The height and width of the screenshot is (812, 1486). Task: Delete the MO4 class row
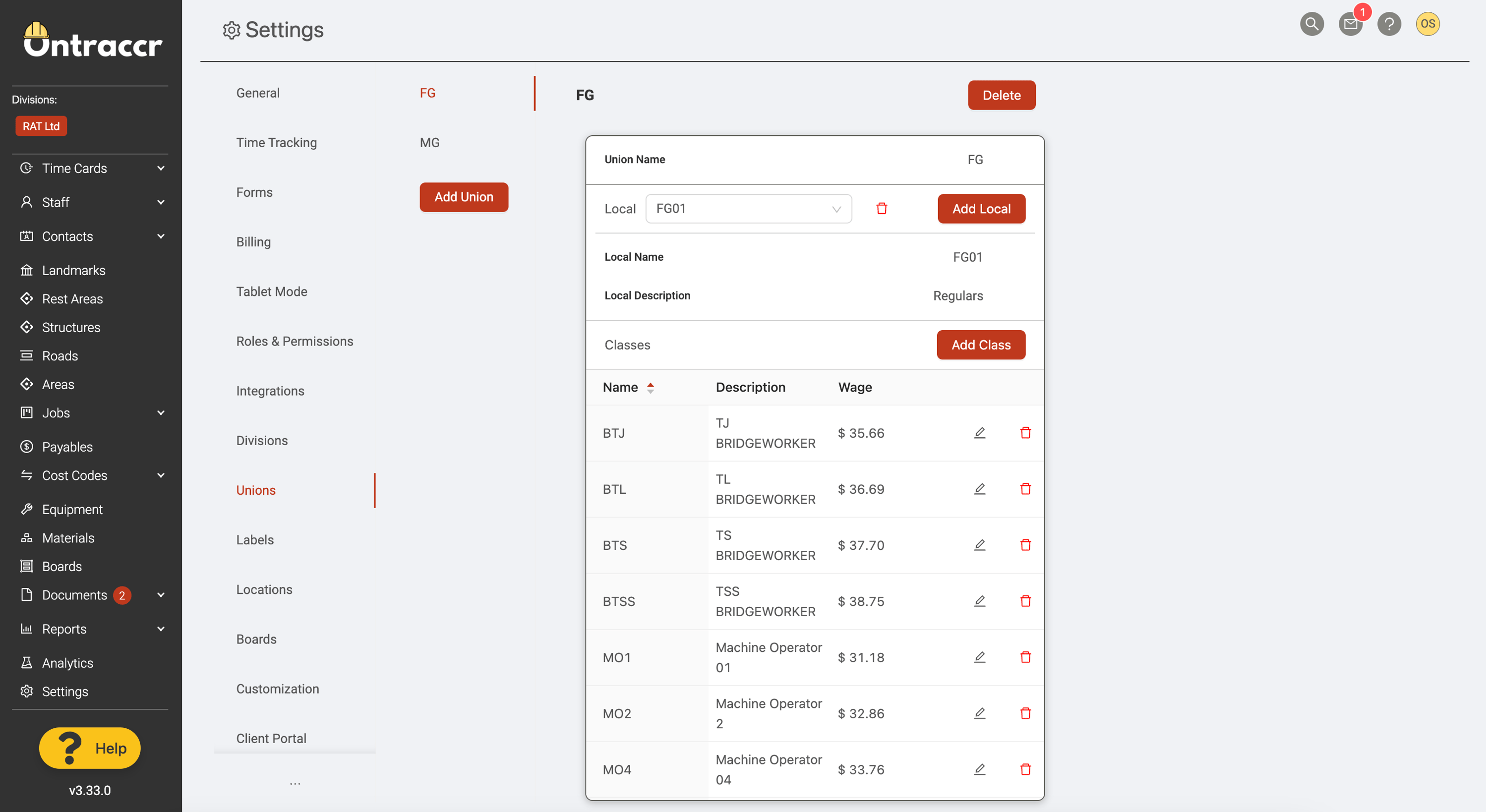[1025, 769]
